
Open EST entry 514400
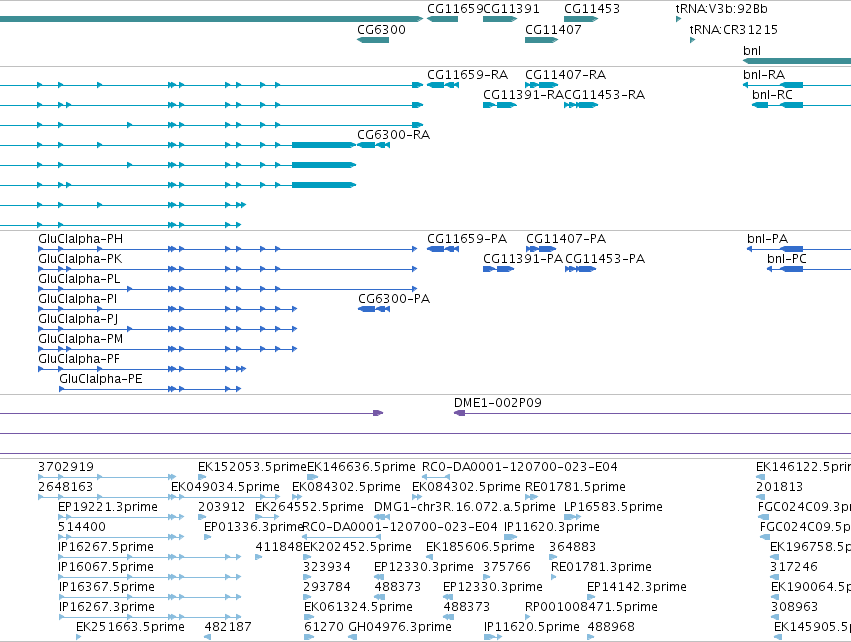pyautogui.click(x=82, y=527)
